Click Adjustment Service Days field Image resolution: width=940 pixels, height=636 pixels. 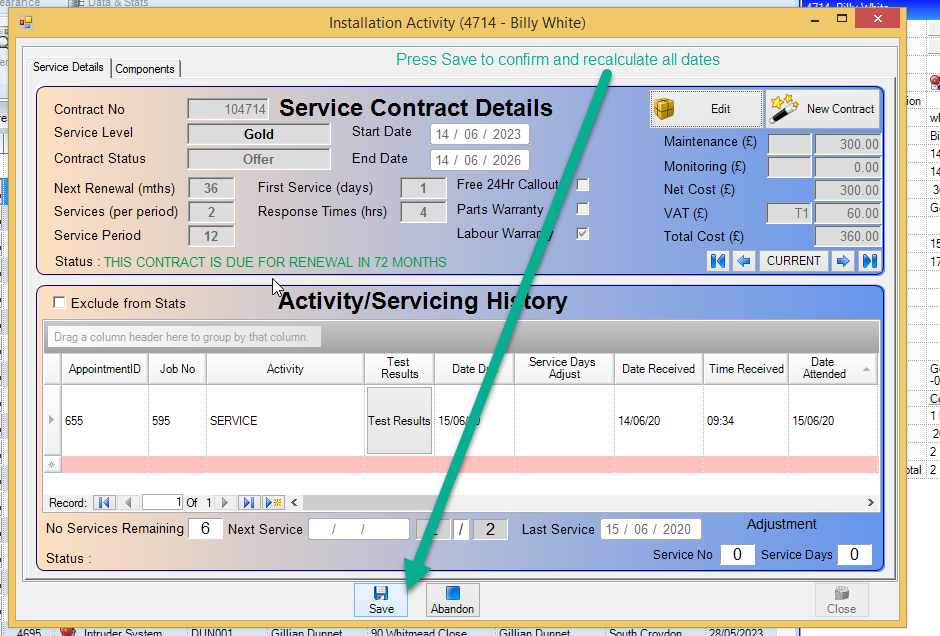click(854, 554)
